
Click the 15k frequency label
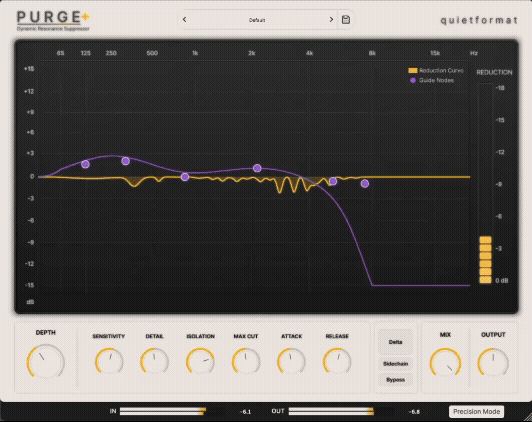click(435, 53)
